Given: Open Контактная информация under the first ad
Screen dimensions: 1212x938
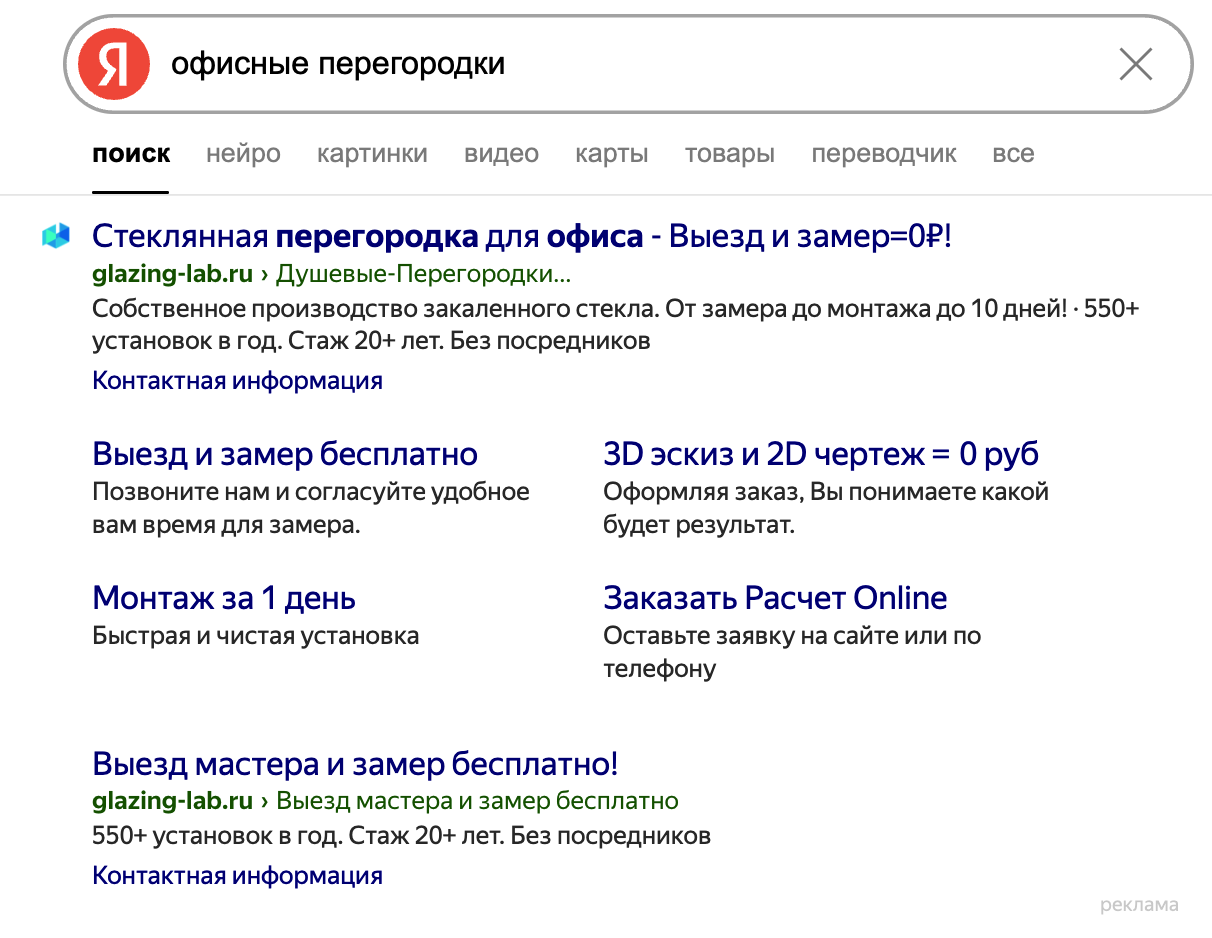Looking at the screenshot, I should pyautogui.click(x=237, y=380).
